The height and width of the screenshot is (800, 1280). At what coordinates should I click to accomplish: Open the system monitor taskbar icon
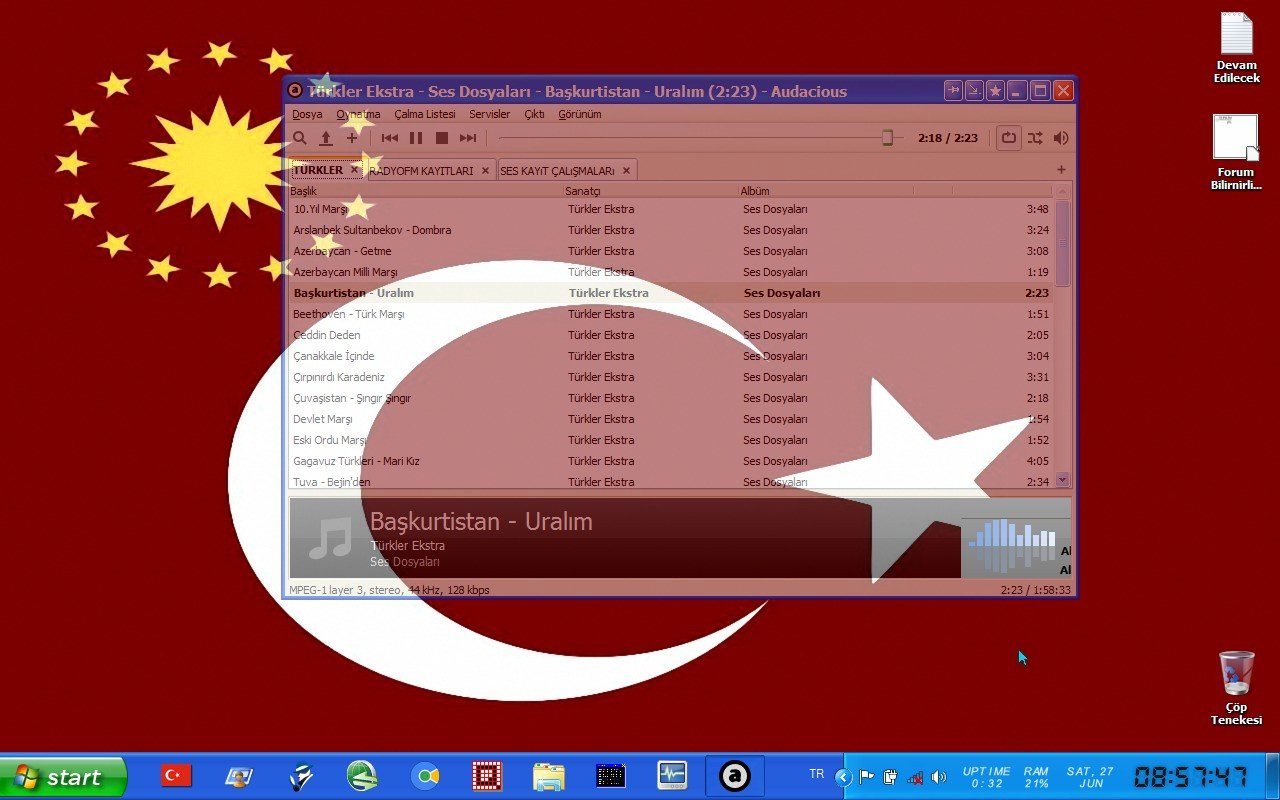point(672,775)
